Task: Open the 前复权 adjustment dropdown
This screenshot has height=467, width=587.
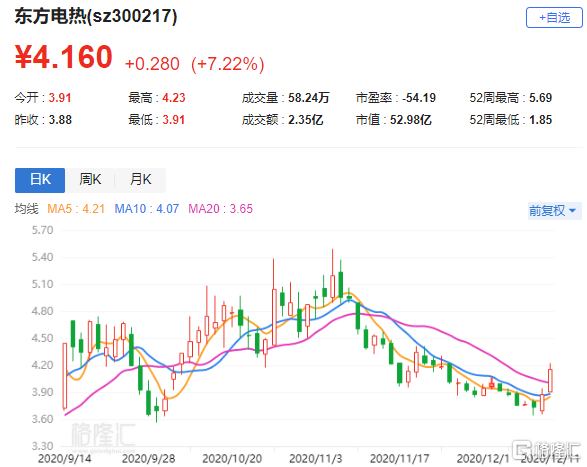Action: click(x=554, y=211)
